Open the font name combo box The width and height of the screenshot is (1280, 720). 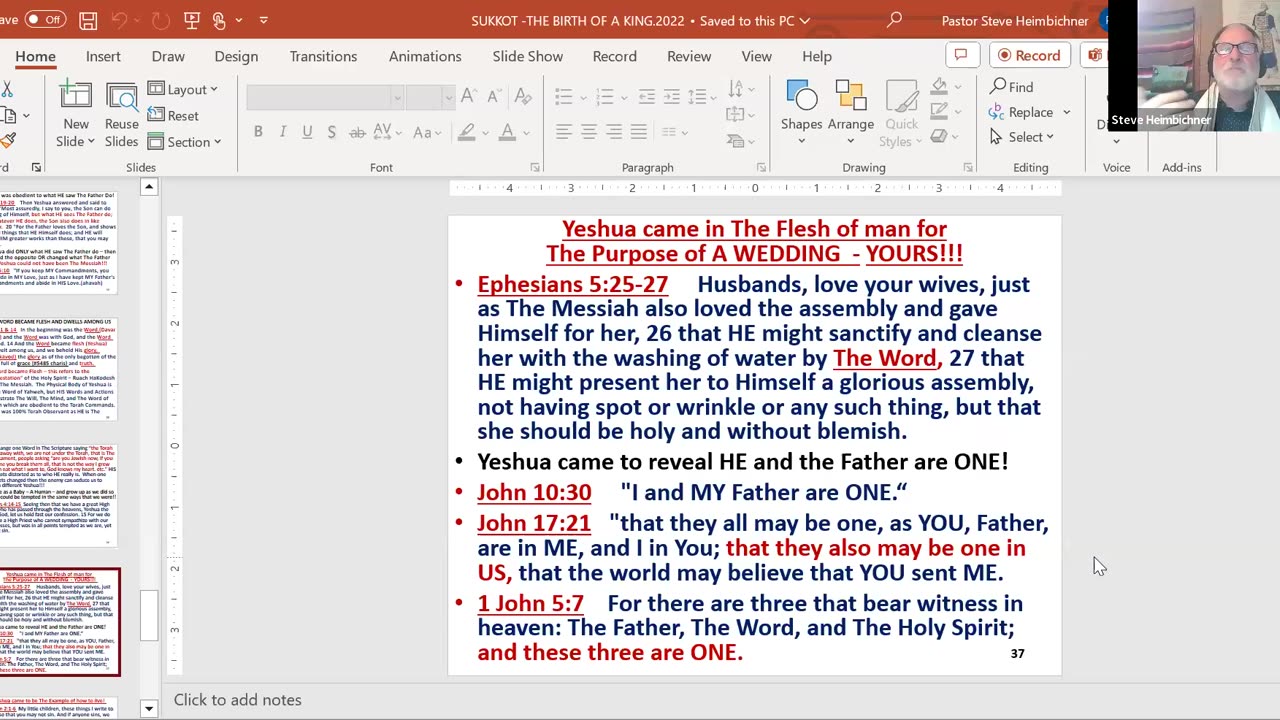325,97
